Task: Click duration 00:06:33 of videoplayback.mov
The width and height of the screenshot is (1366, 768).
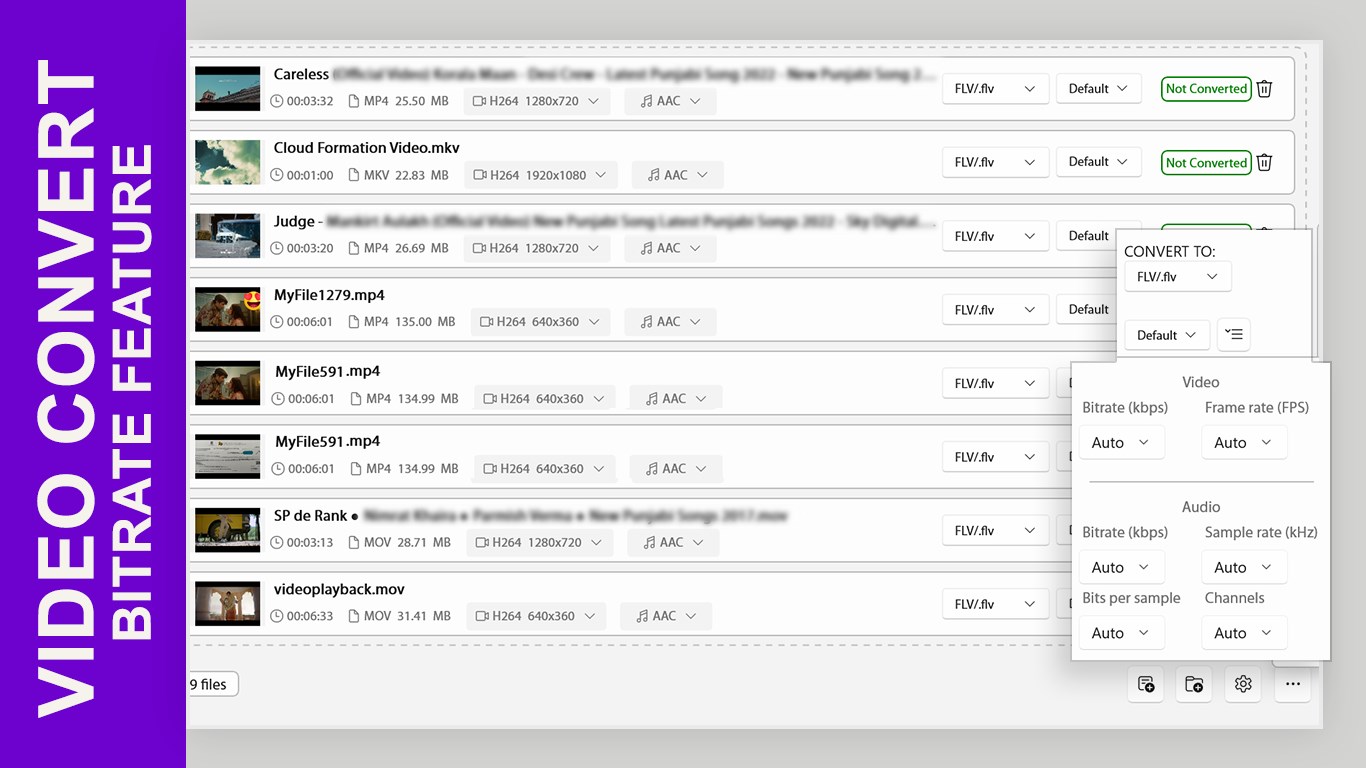Action: coord(310,616)
